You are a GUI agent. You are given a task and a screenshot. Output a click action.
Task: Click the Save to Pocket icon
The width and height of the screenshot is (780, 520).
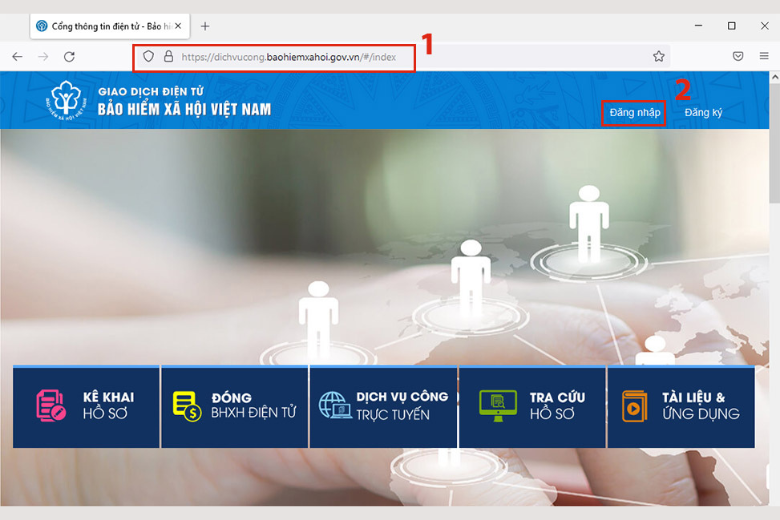[738, 57]
